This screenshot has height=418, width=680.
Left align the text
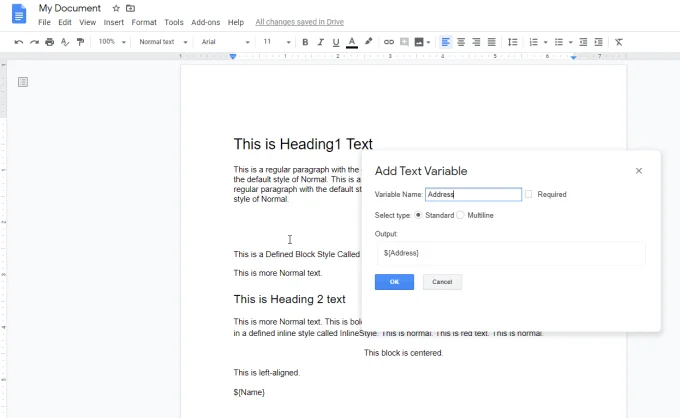pos(445,42)
